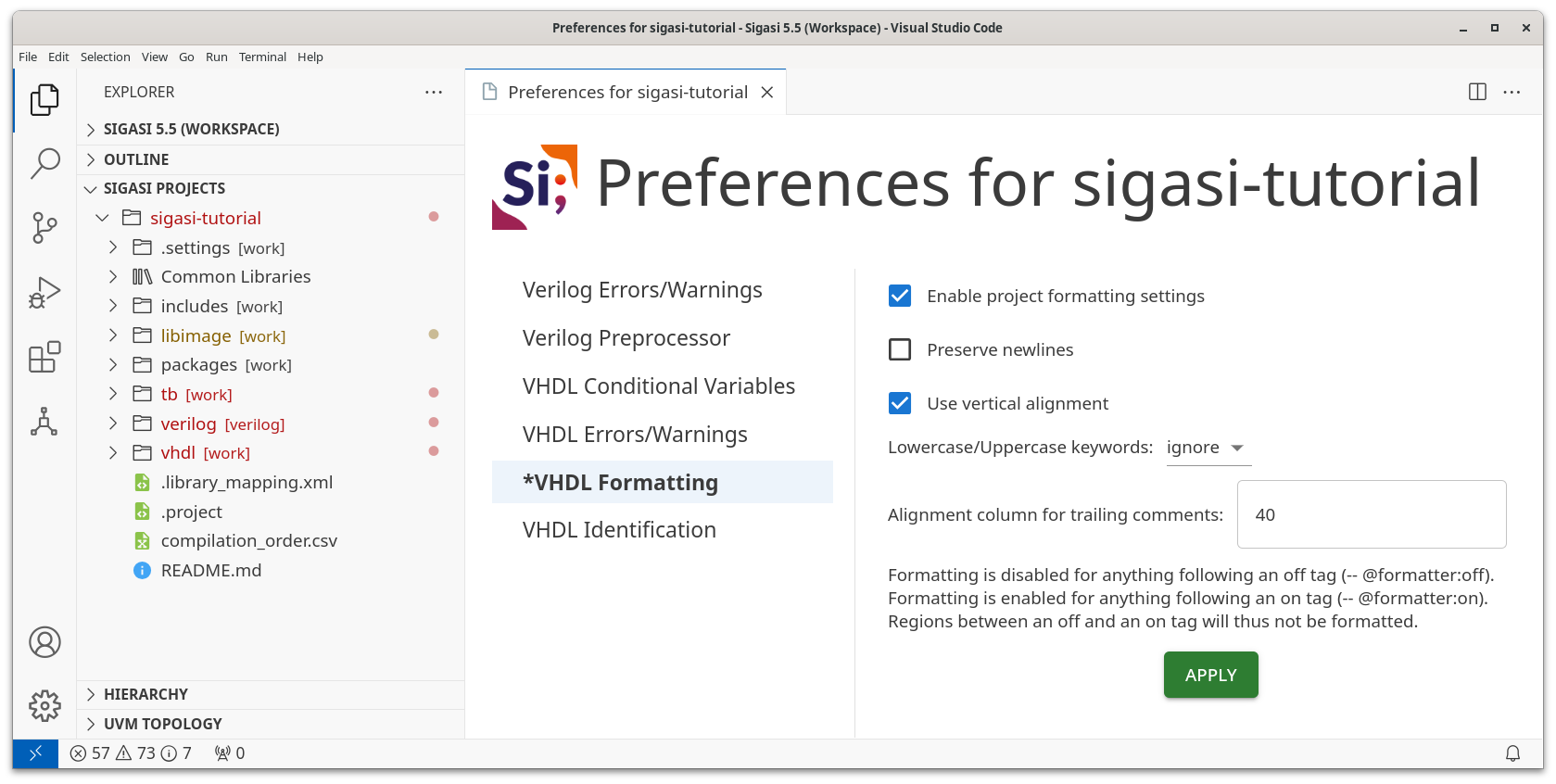
Task: Click the Common Libraries library icon
Action: tap(142, 277)
